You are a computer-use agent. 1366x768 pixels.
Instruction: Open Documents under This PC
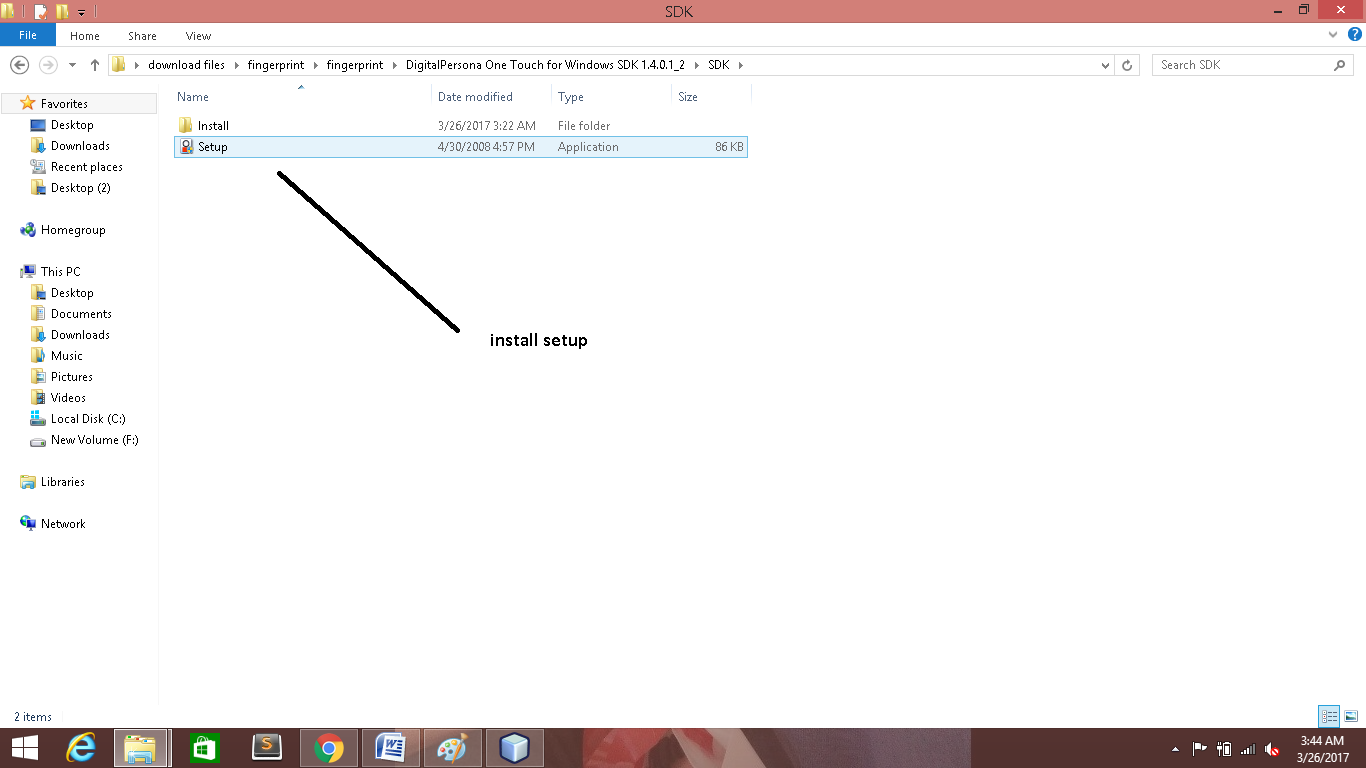point(81,314)
